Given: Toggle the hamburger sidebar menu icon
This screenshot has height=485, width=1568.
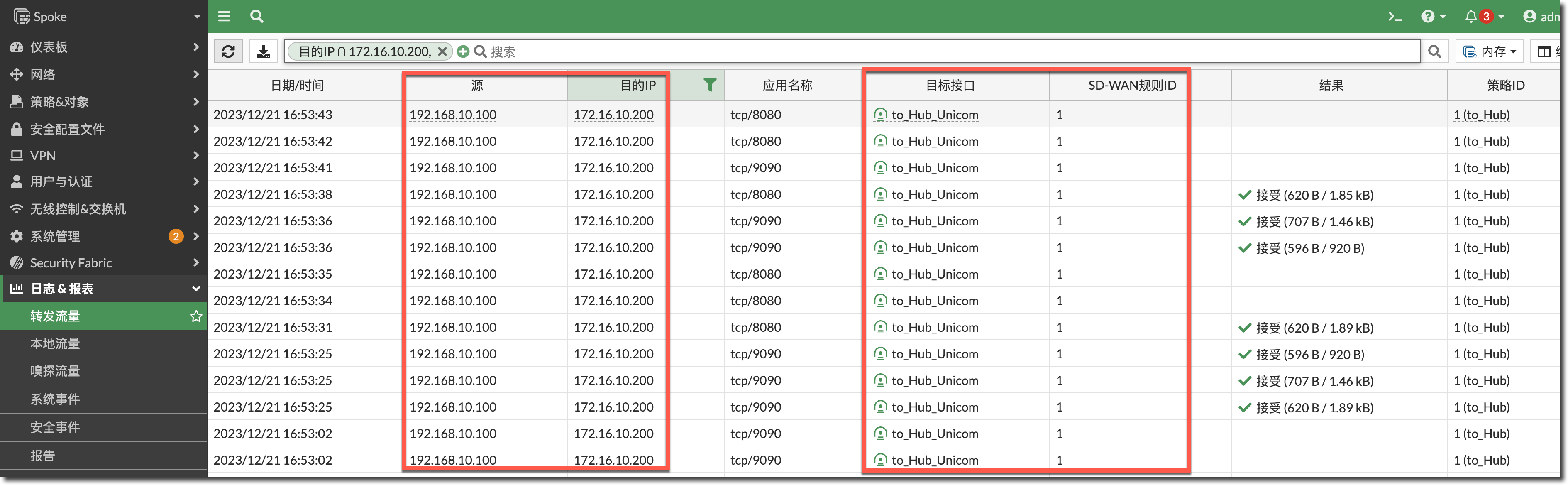Looking at the screenshot, I should coord(224,17).
